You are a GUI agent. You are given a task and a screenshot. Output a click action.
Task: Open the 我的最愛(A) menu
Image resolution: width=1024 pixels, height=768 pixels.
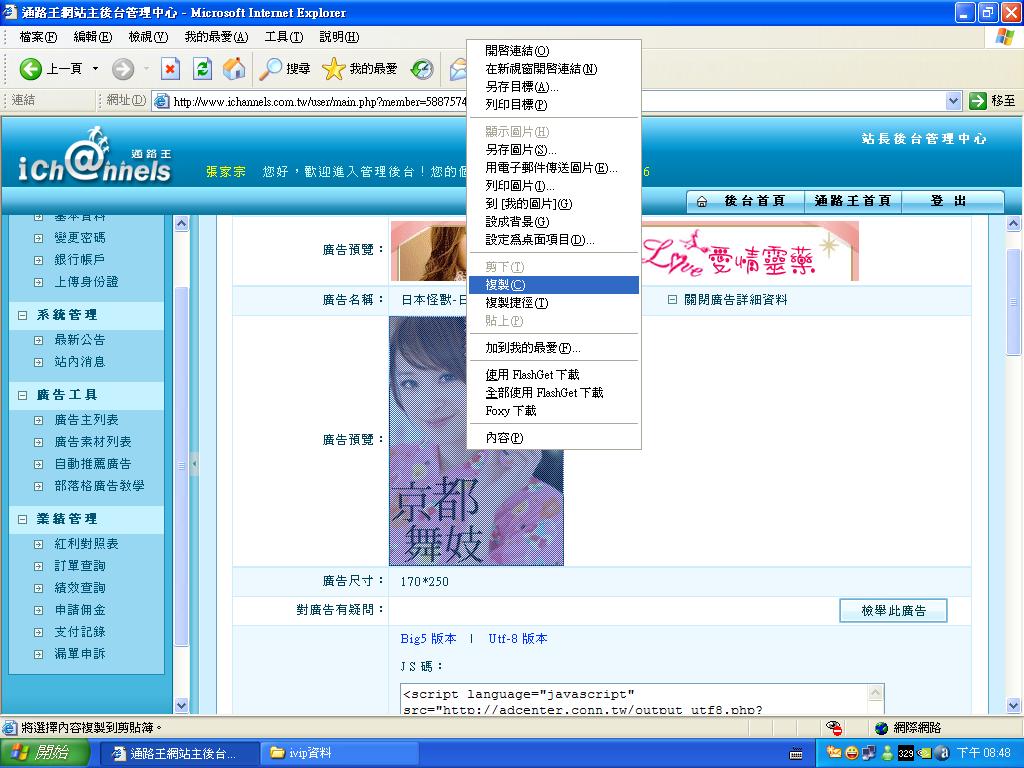[x=216, y=37]
